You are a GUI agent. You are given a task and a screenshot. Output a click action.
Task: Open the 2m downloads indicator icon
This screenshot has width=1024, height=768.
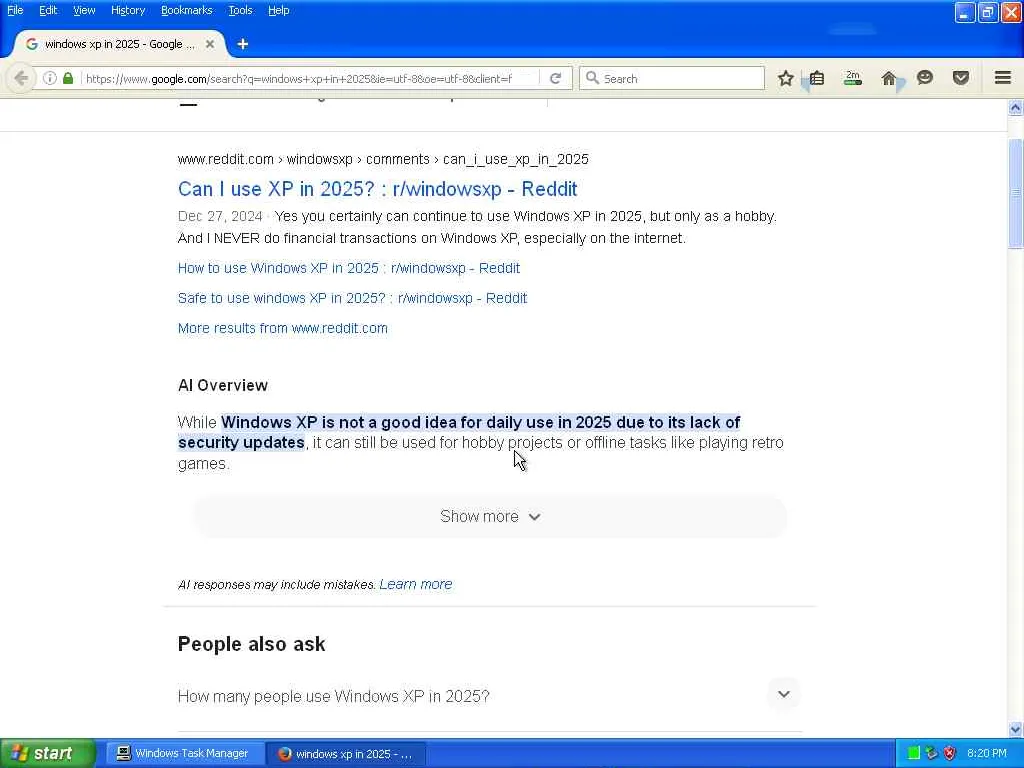tap(853, 78)
